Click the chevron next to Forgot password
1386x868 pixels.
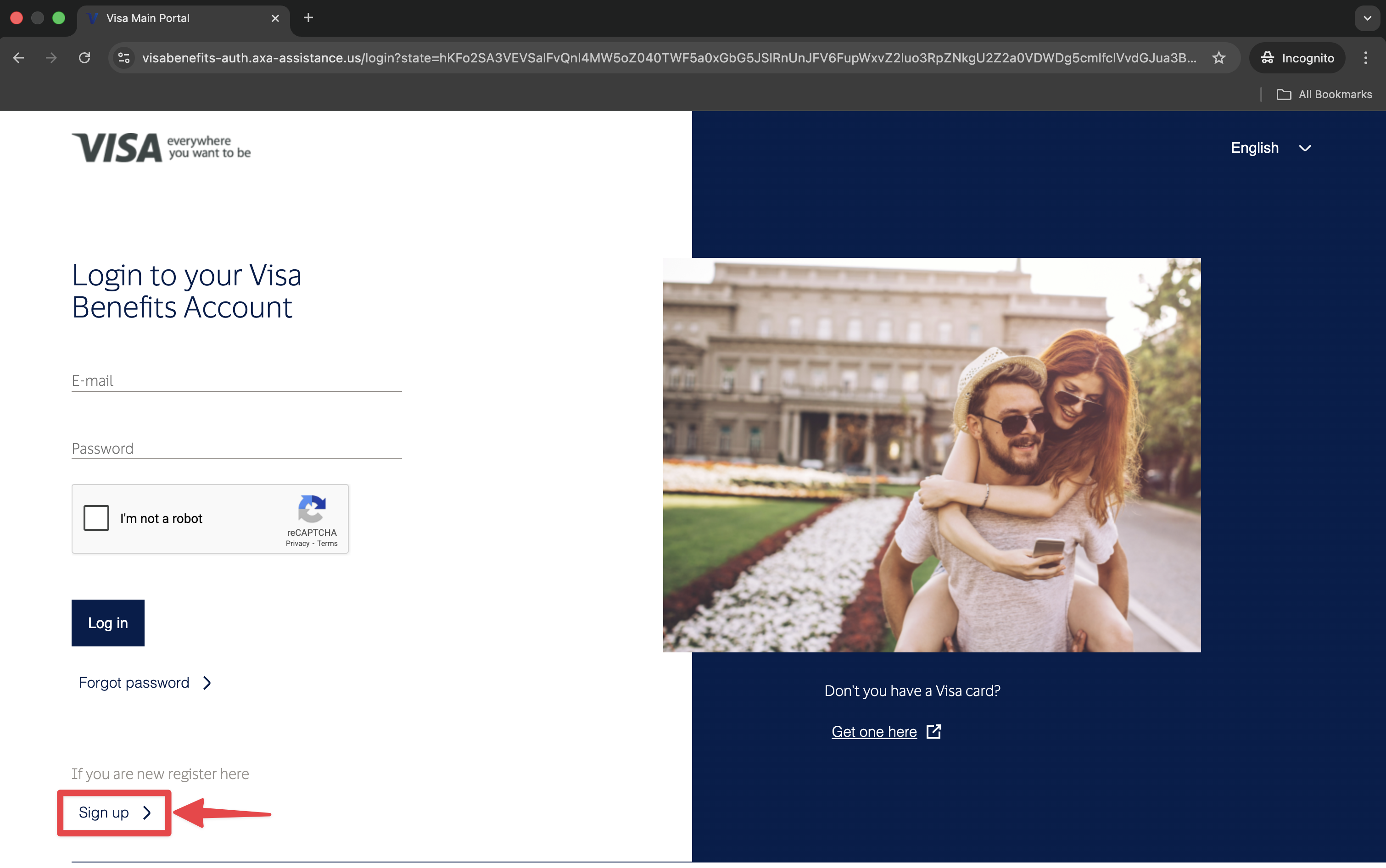click(207, 683)
